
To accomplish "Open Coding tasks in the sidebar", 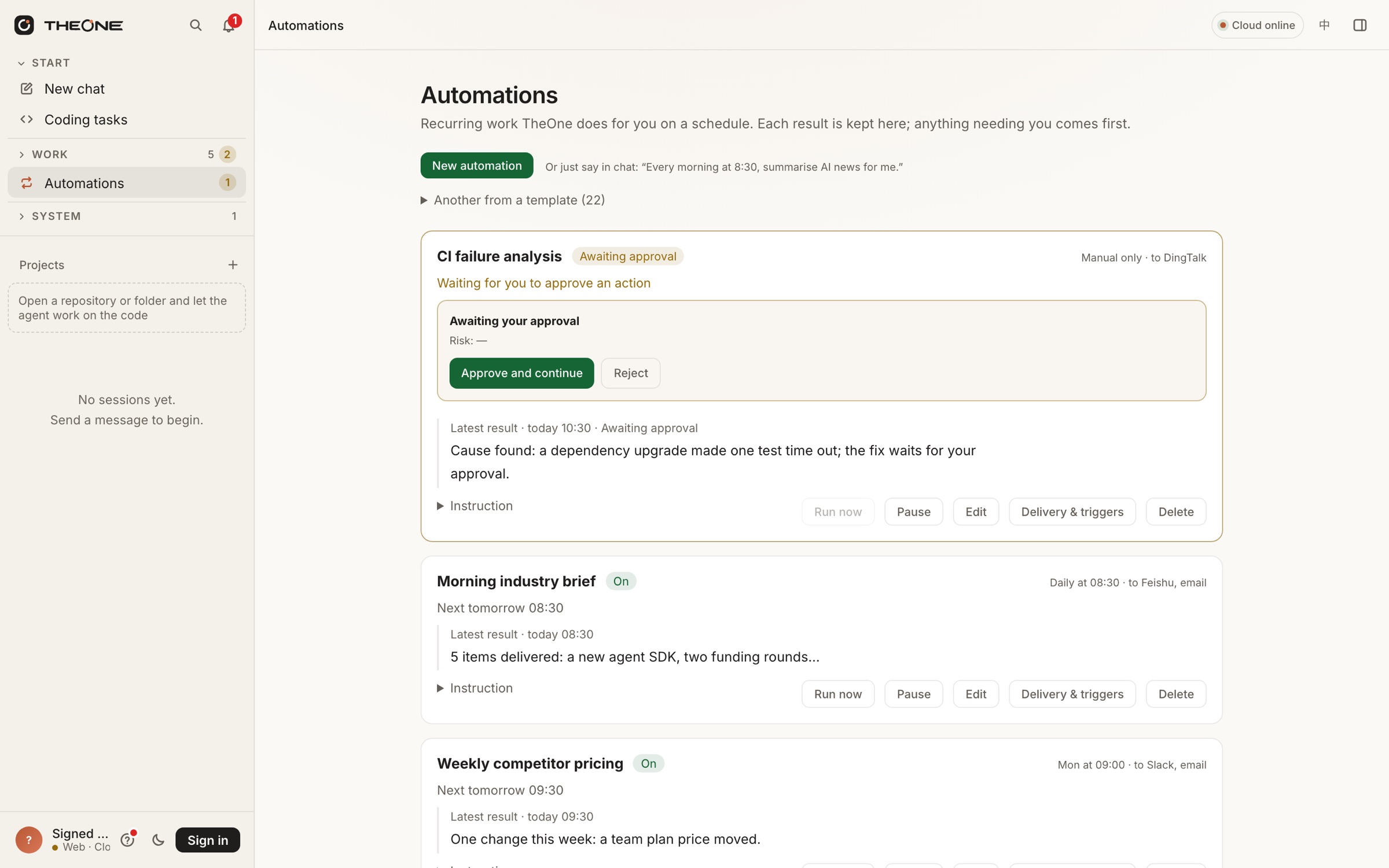I will coord(127,119).
